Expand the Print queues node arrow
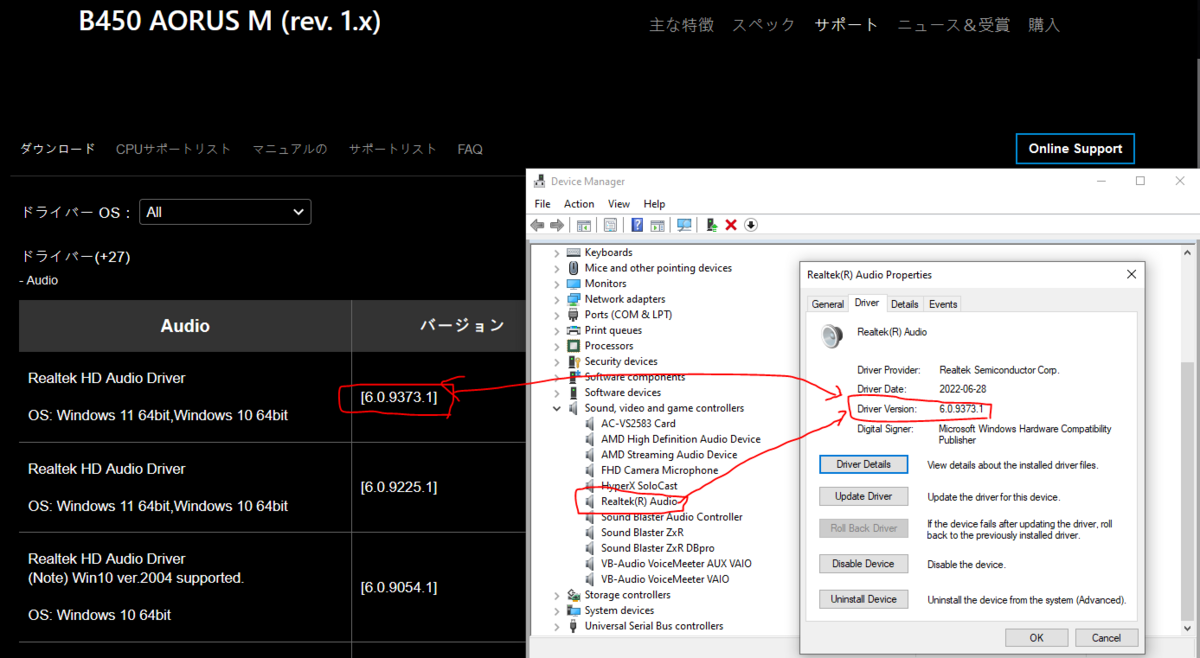The width and height of the screenshot is (1200, 658). tap(557, 330)
